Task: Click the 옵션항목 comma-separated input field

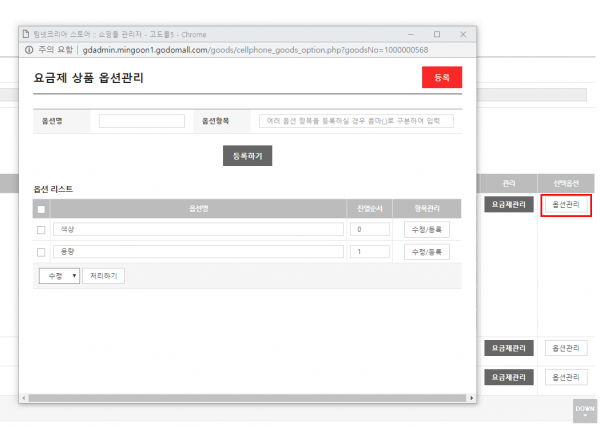Action: pyautogui.click(x=356, y=121)
